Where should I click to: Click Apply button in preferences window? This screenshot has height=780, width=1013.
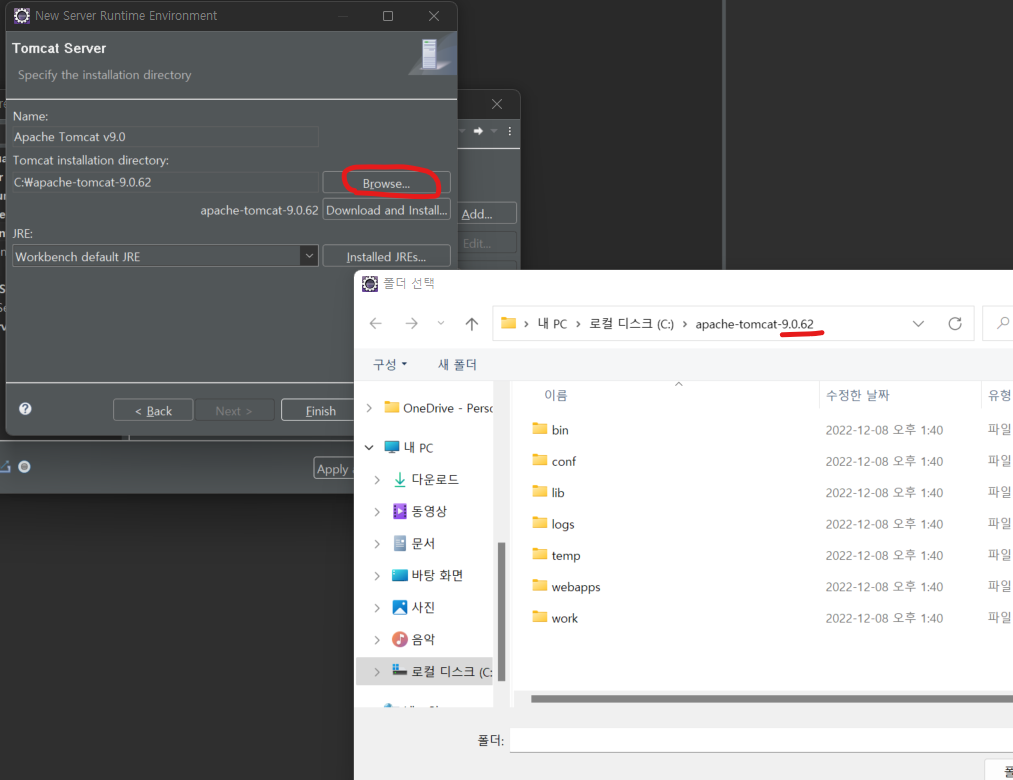pyautogui.click(x=333, y=469)
